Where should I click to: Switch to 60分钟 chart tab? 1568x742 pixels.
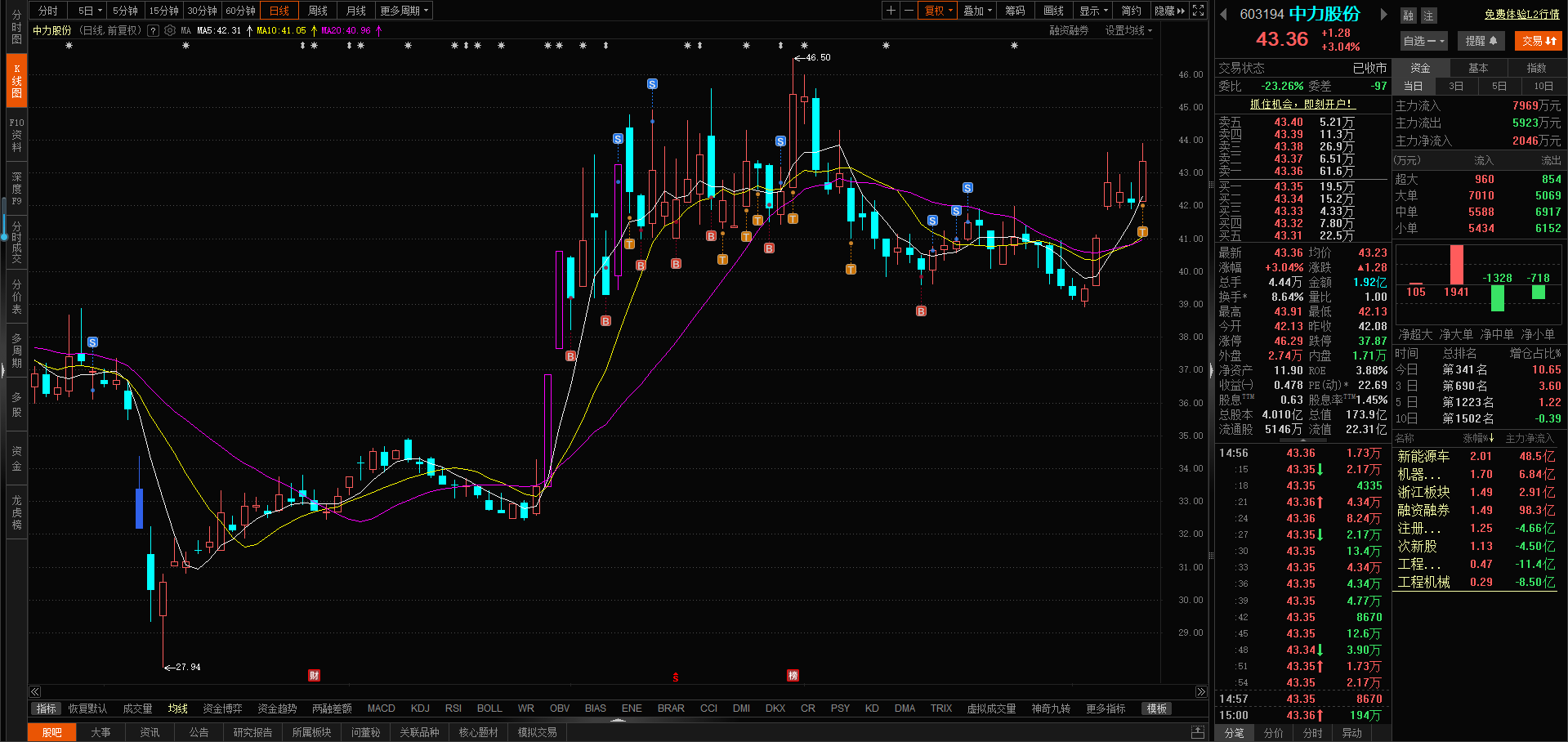click(x=240, y=11)
